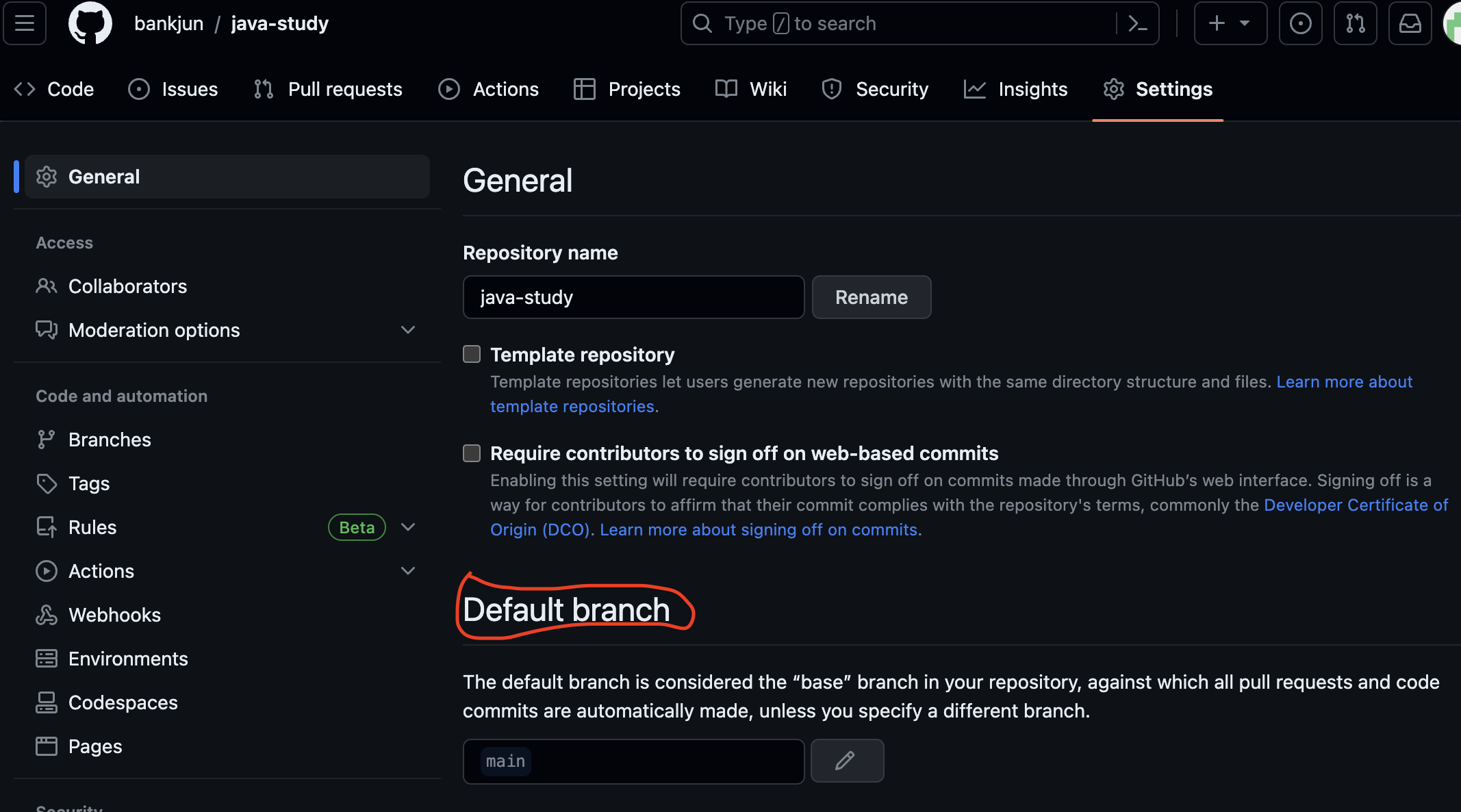Viewport: 1461px width, 812px height.
Task: Open pull requests icon in header
Action: click(x=1355, y=23)
